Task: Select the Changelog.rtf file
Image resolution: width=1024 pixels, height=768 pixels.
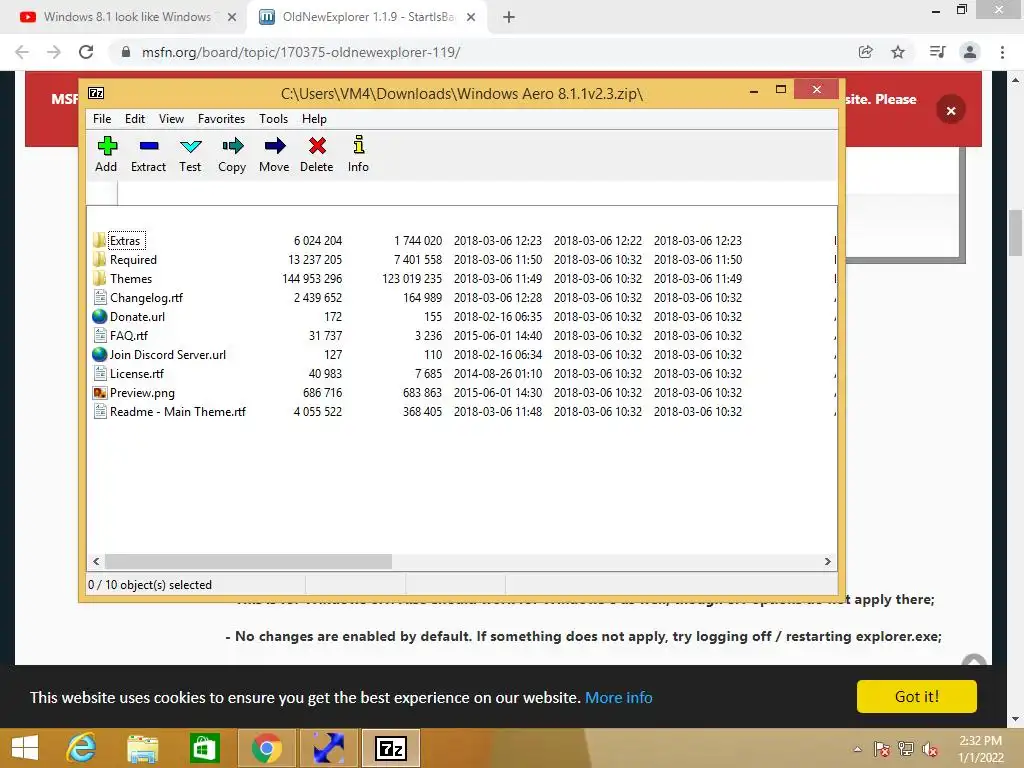Action: tap(146, 297)
